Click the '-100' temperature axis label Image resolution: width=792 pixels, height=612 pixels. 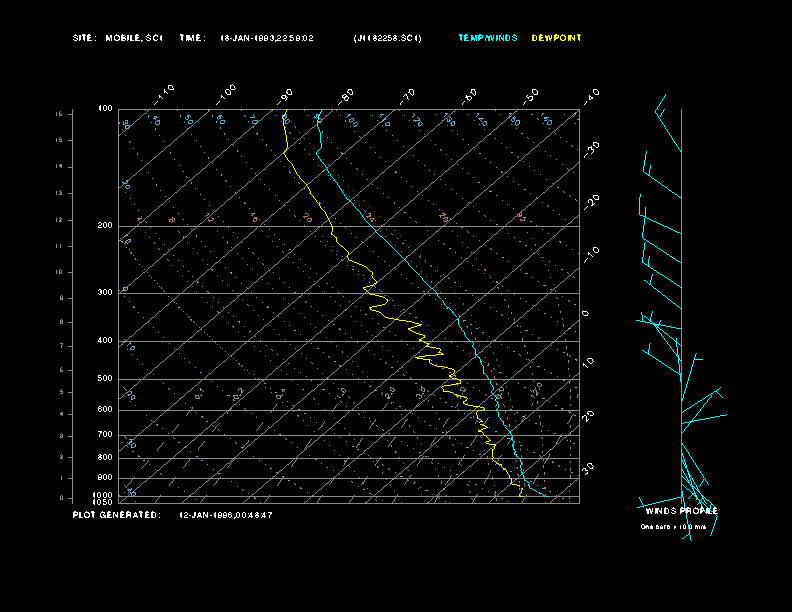click(225, 95)
